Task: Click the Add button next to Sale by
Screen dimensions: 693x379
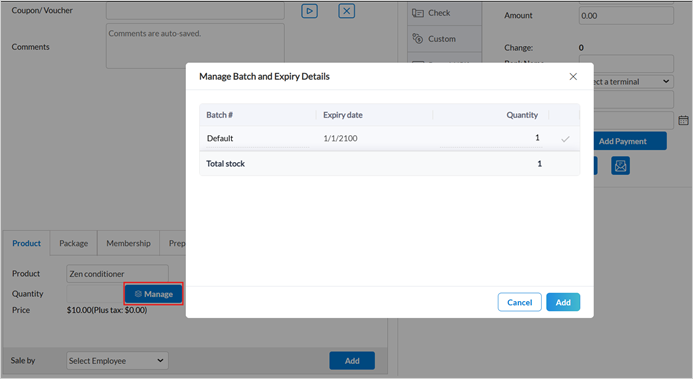Action: click(352, 361)
